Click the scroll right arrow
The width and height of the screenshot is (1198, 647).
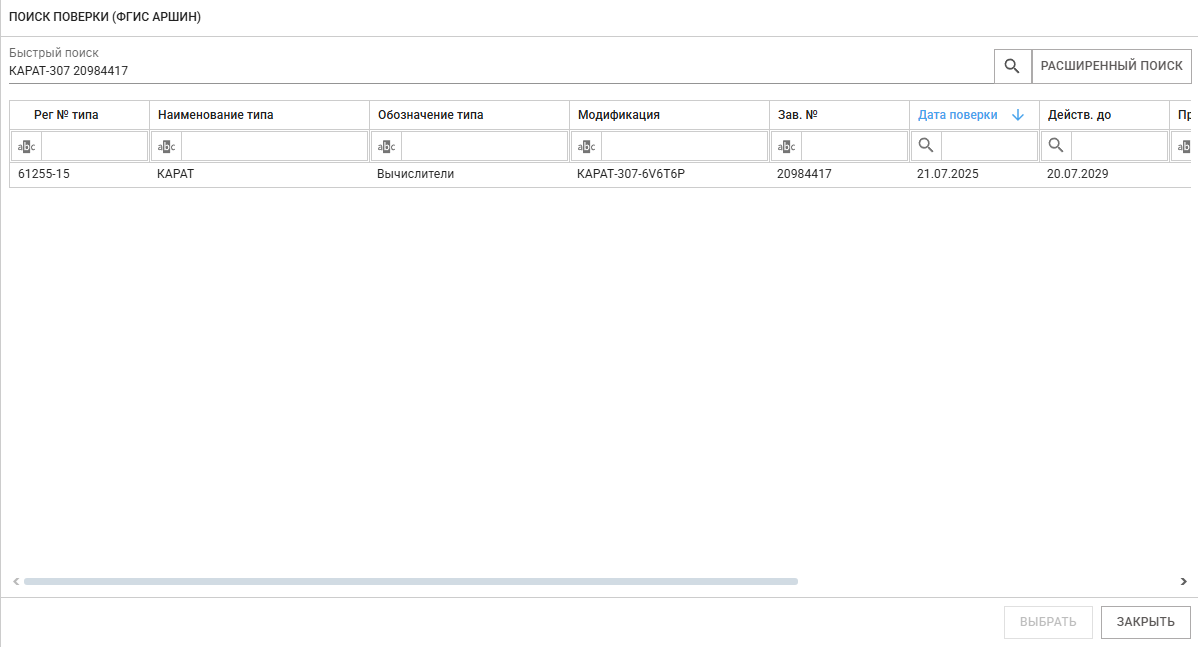1183,581
